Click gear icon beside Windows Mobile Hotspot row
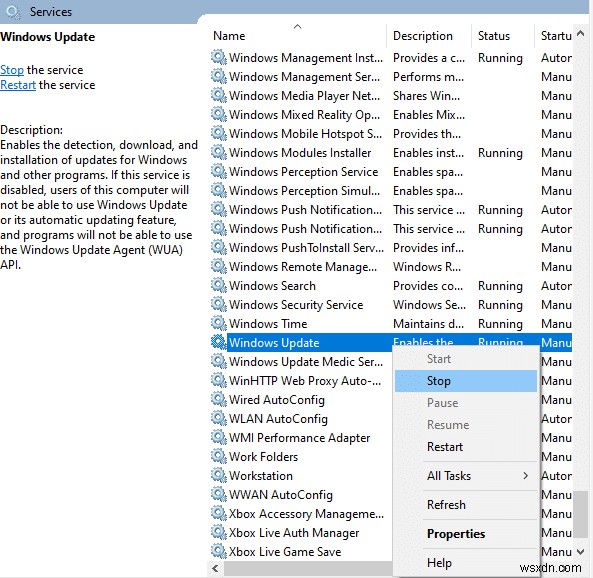 pyautogui.click(x=219, y=134)
